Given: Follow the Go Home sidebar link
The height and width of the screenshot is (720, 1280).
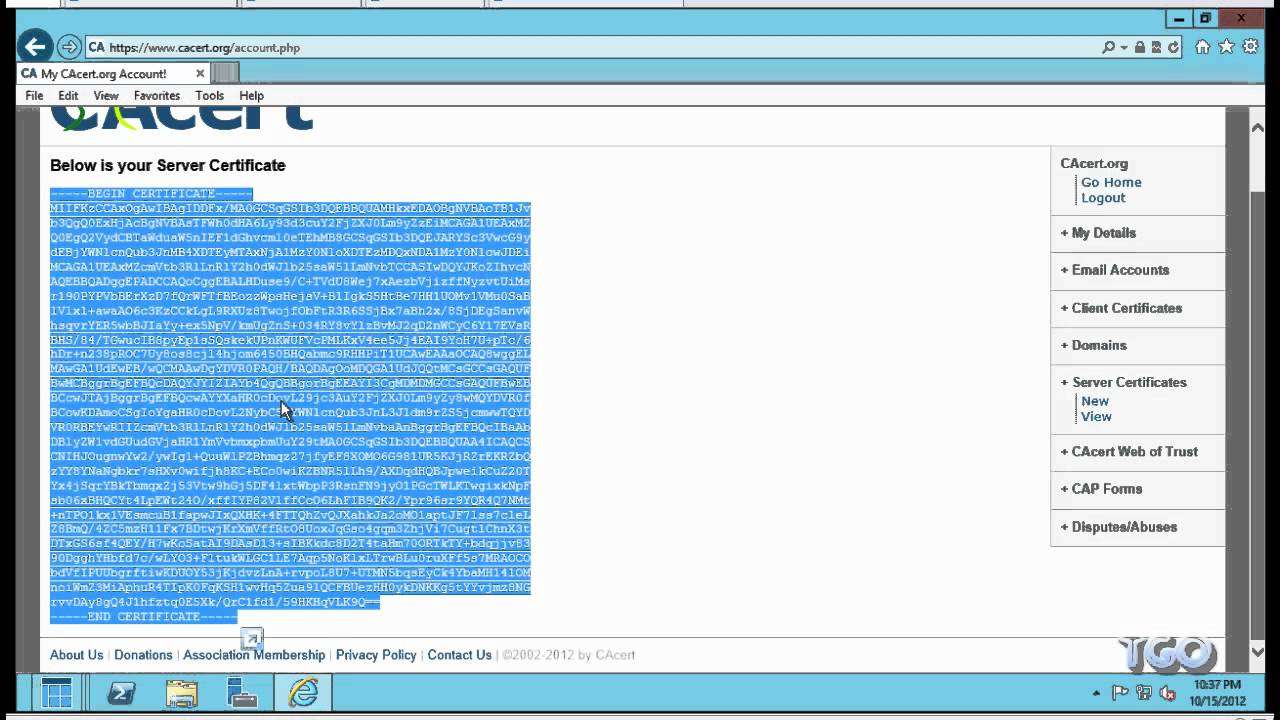Looking at the screenshot, I should [x=1111, y=182].
